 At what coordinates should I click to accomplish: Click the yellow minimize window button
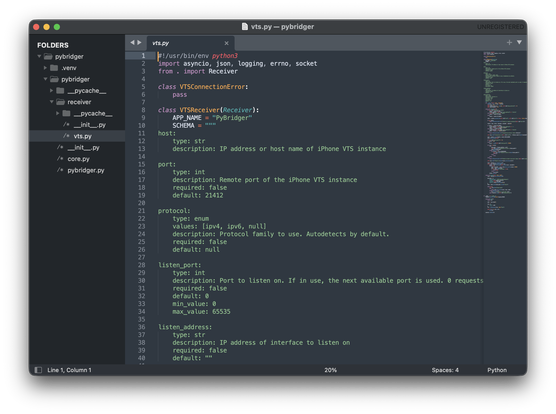tap(46, 27)
